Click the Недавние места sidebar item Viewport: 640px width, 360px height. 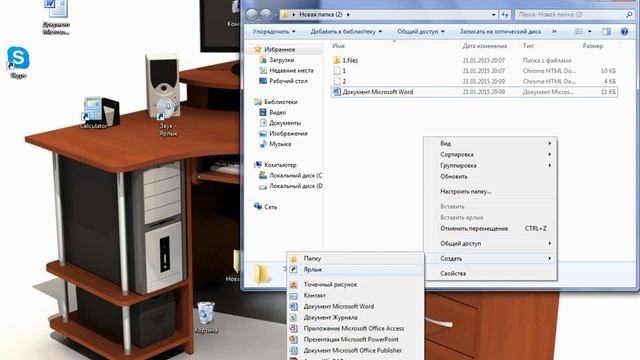pyautogui.click(x=287, y=71)
